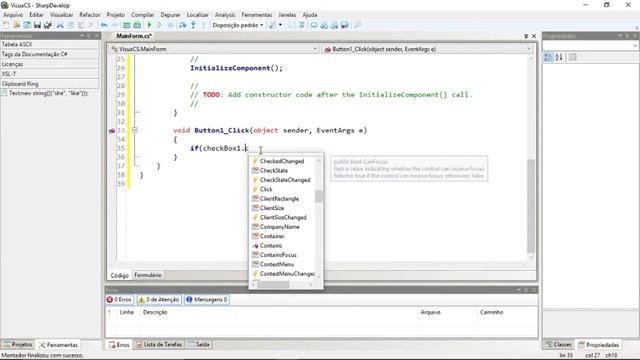Open the Projeto menu
The height and width of the screenshot is (360, 640).
116,15
